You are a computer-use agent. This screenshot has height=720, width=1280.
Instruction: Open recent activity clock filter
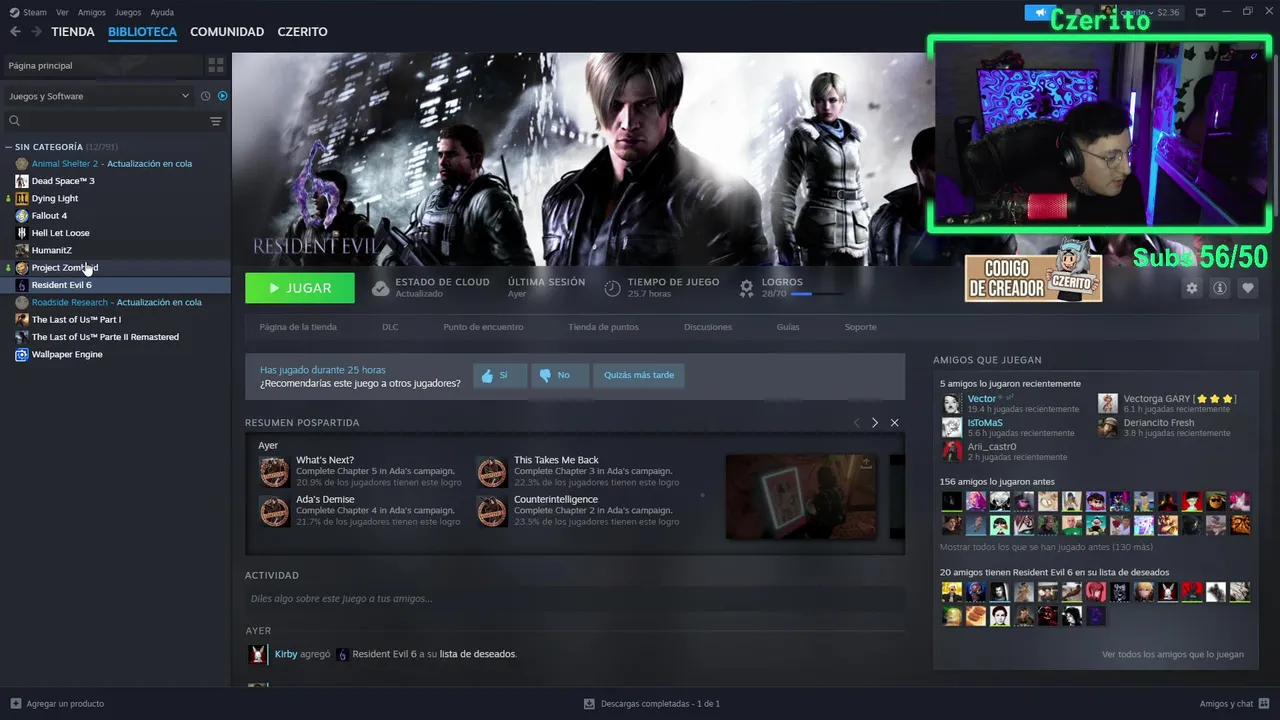(x=205, y=96)
